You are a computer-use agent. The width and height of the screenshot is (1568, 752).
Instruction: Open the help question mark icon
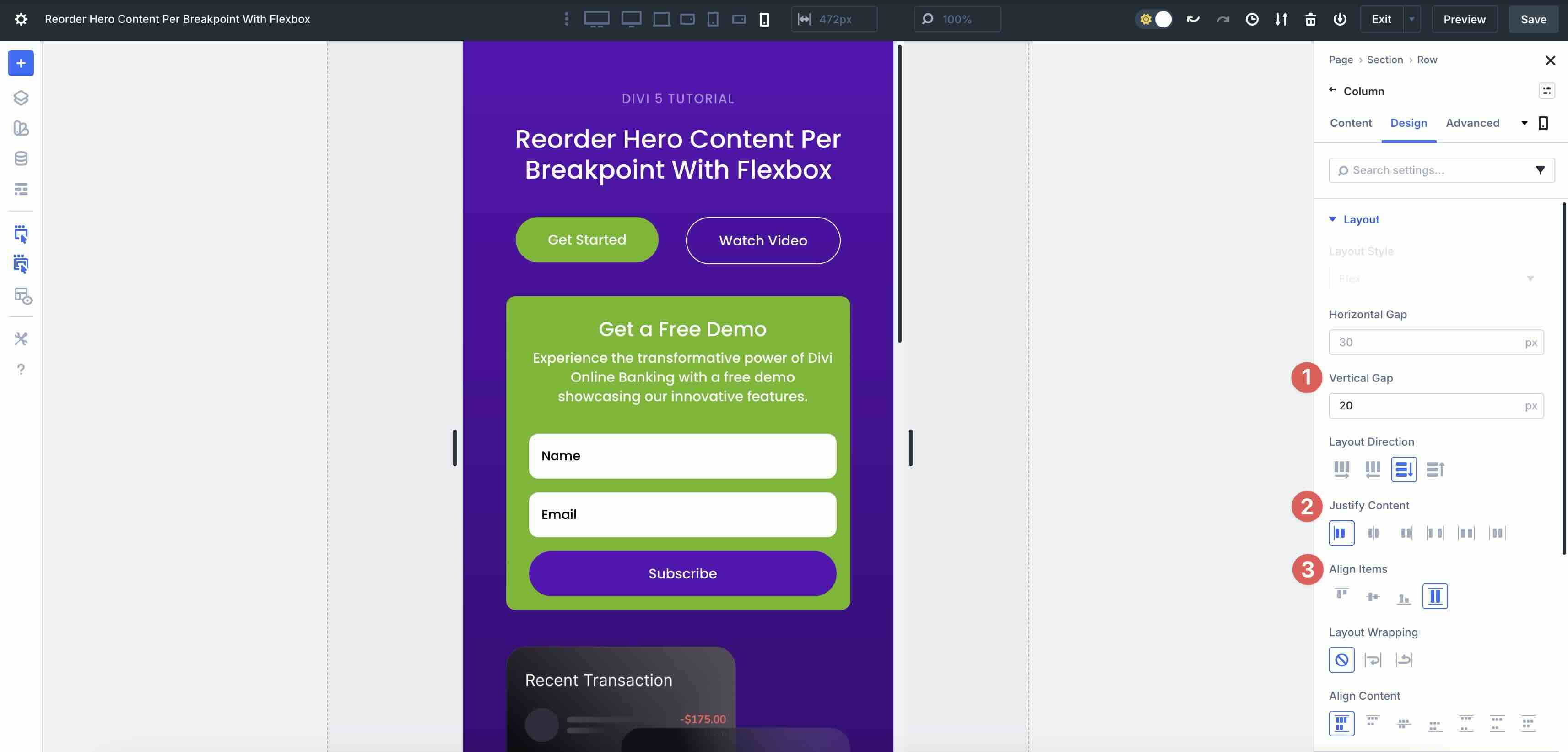click(x=21, y=369)
